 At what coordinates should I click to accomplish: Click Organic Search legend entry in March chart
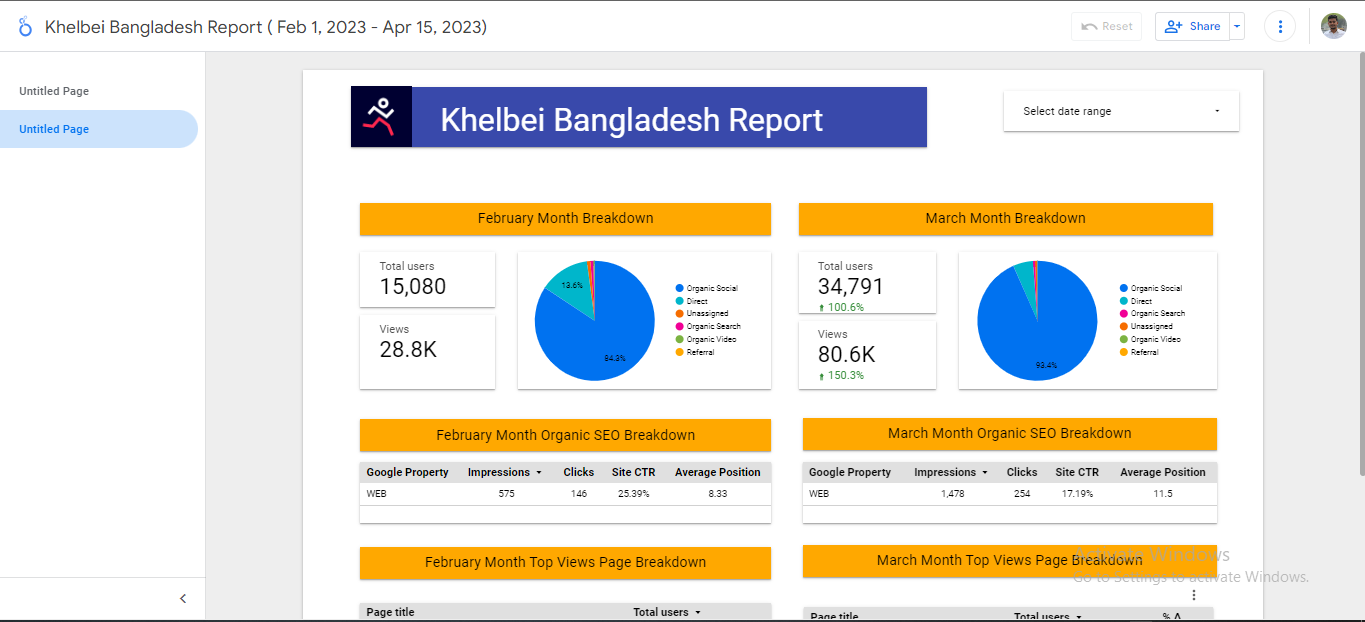pyautogui.click(x=1152, y=314)
